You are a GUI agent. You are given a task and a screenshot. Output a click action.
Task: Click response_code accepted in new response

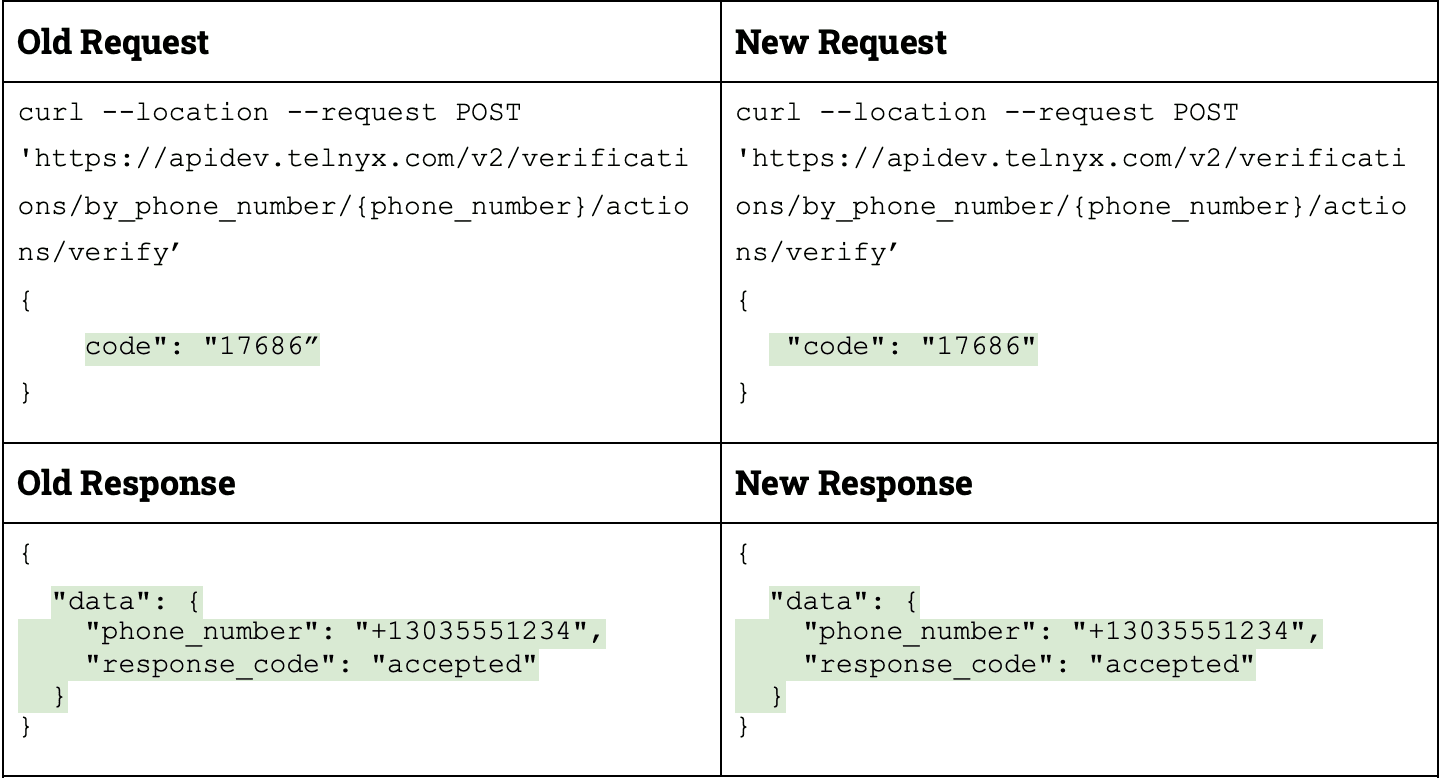[1029, 664]
